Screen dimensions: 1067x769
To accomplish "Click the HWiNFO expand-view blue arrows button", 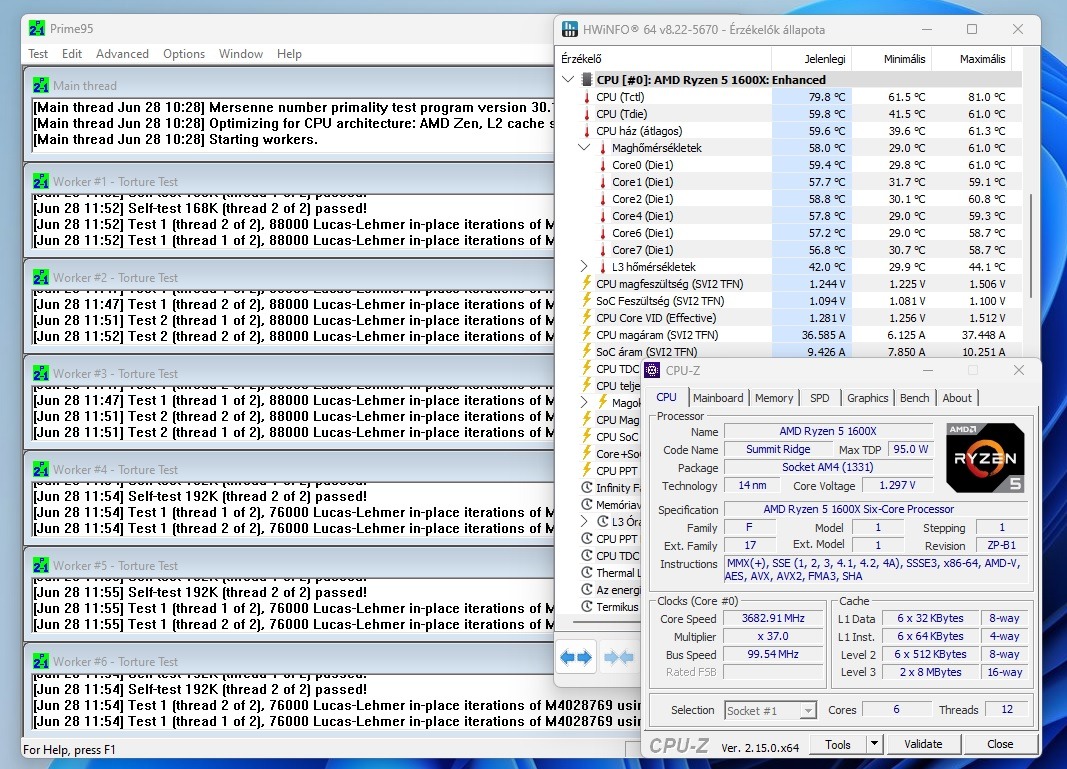I will [576, 657].
